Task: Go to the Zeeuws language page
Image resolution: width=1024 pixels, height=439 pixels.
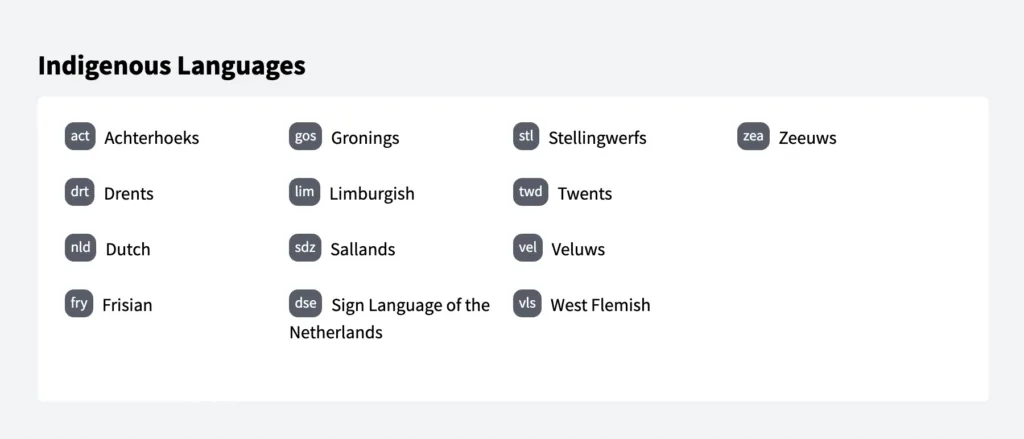Action: 807,138
